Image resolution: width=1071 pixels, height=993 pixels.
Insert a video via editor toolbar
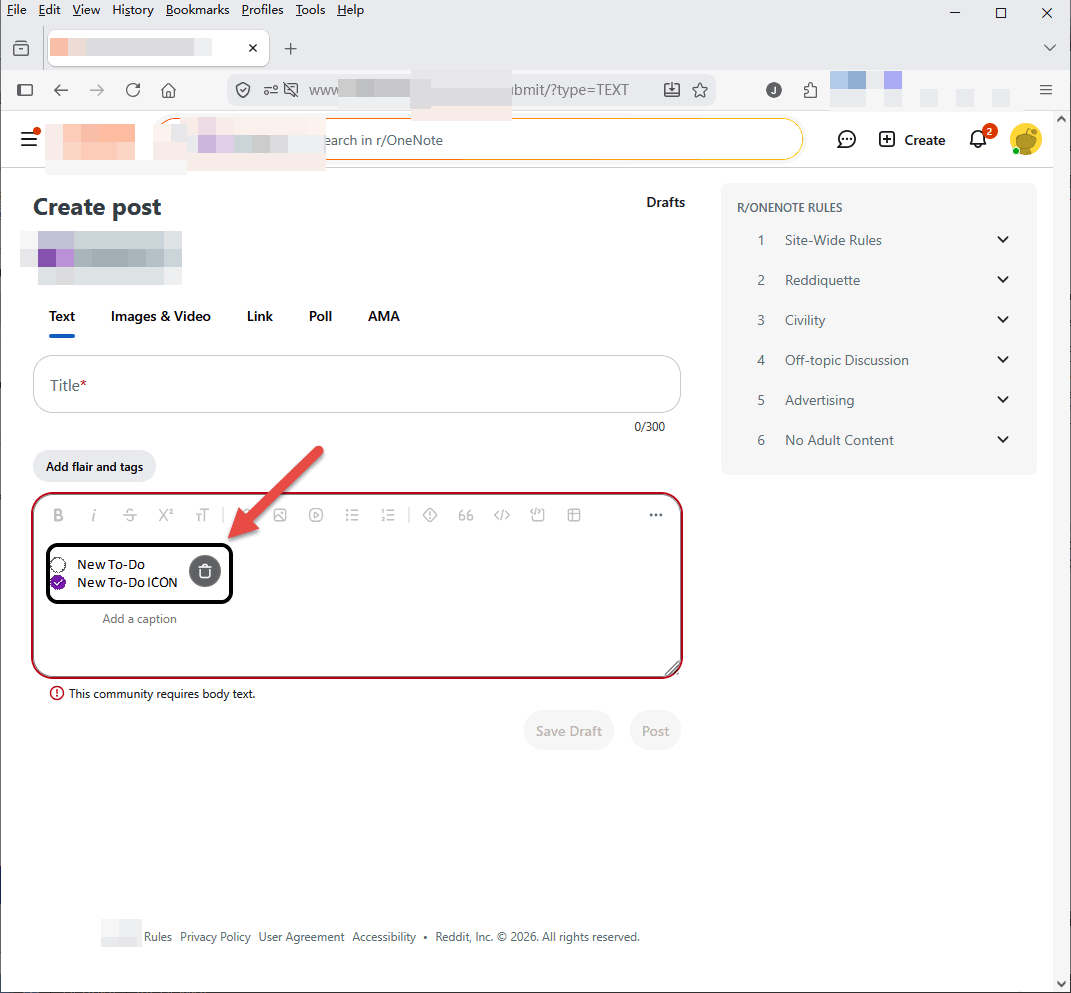[x=316, y=515]
